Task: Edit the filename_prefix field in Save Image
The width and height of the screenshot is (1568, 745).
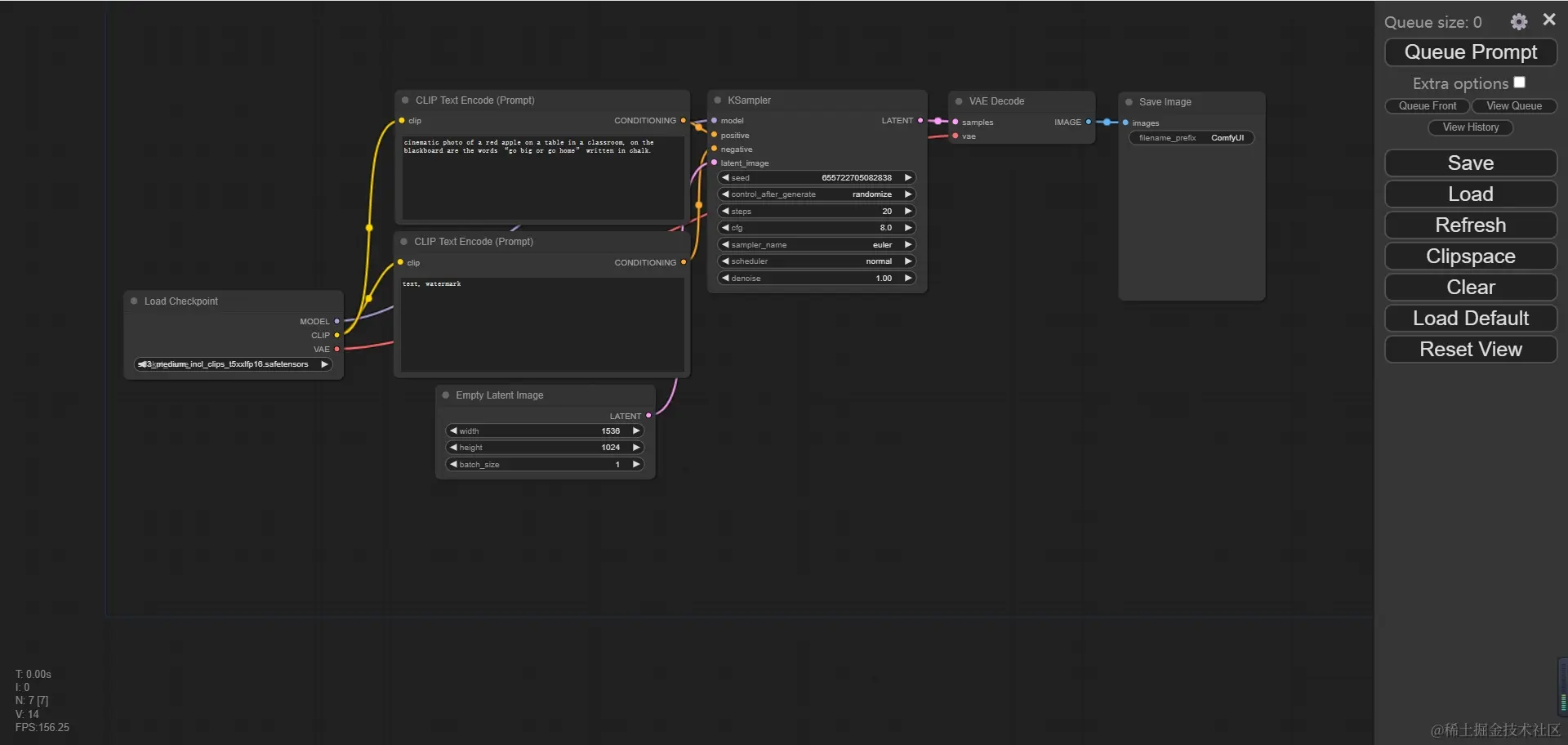Action: tap(1192, 138)
